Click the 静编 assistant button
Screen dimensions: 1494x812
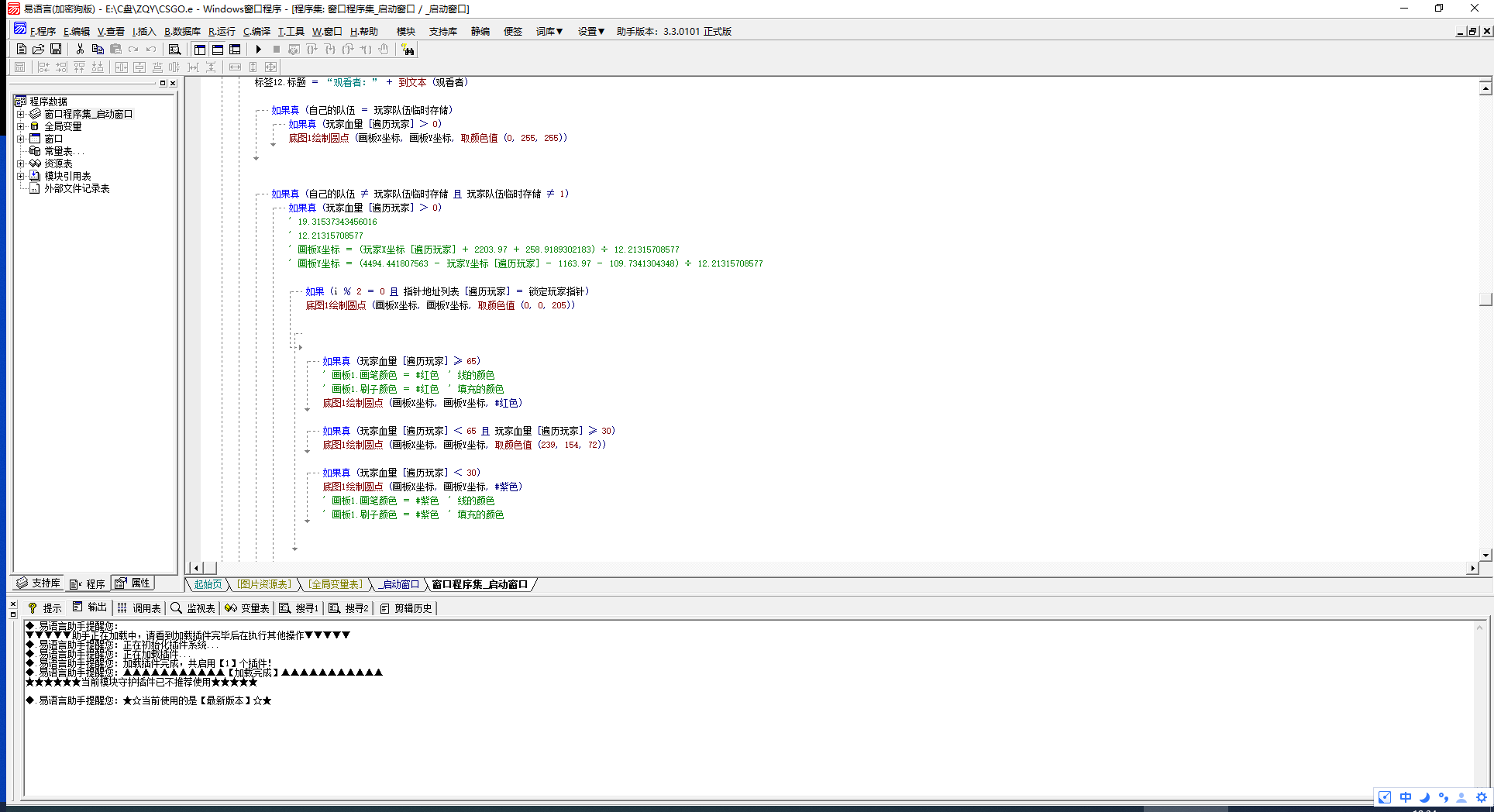click(480, 31)
